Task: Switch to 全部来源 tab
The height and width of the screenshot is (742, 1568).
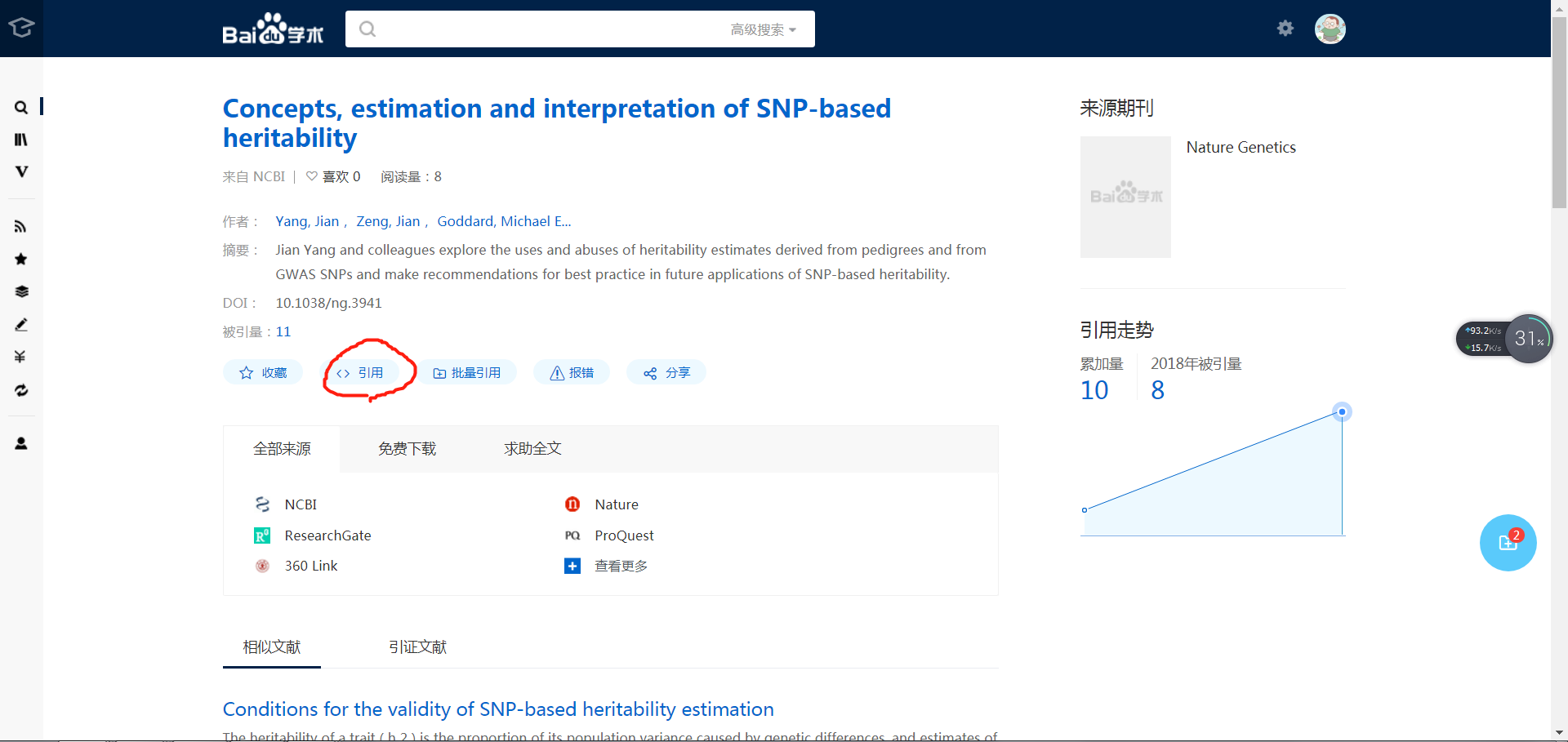Action: 282,449
